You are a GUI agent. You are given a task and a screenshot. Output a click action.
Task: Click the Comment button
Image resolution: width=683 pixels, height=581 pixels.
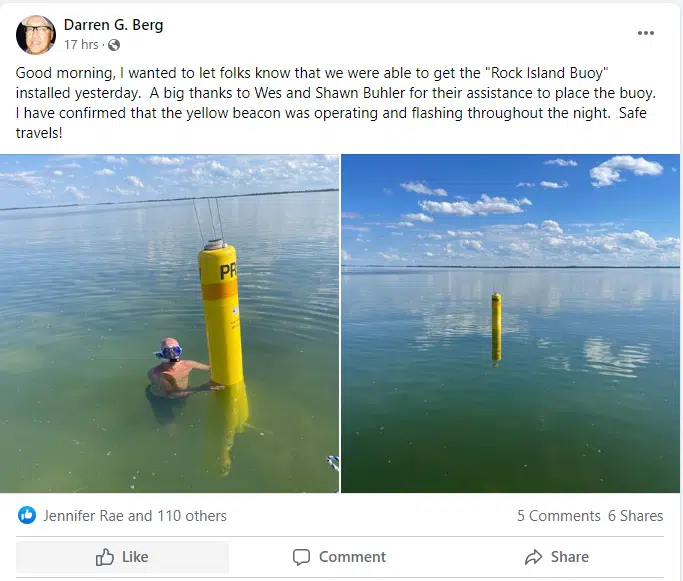pyautogui.click(x=339, y=557)
